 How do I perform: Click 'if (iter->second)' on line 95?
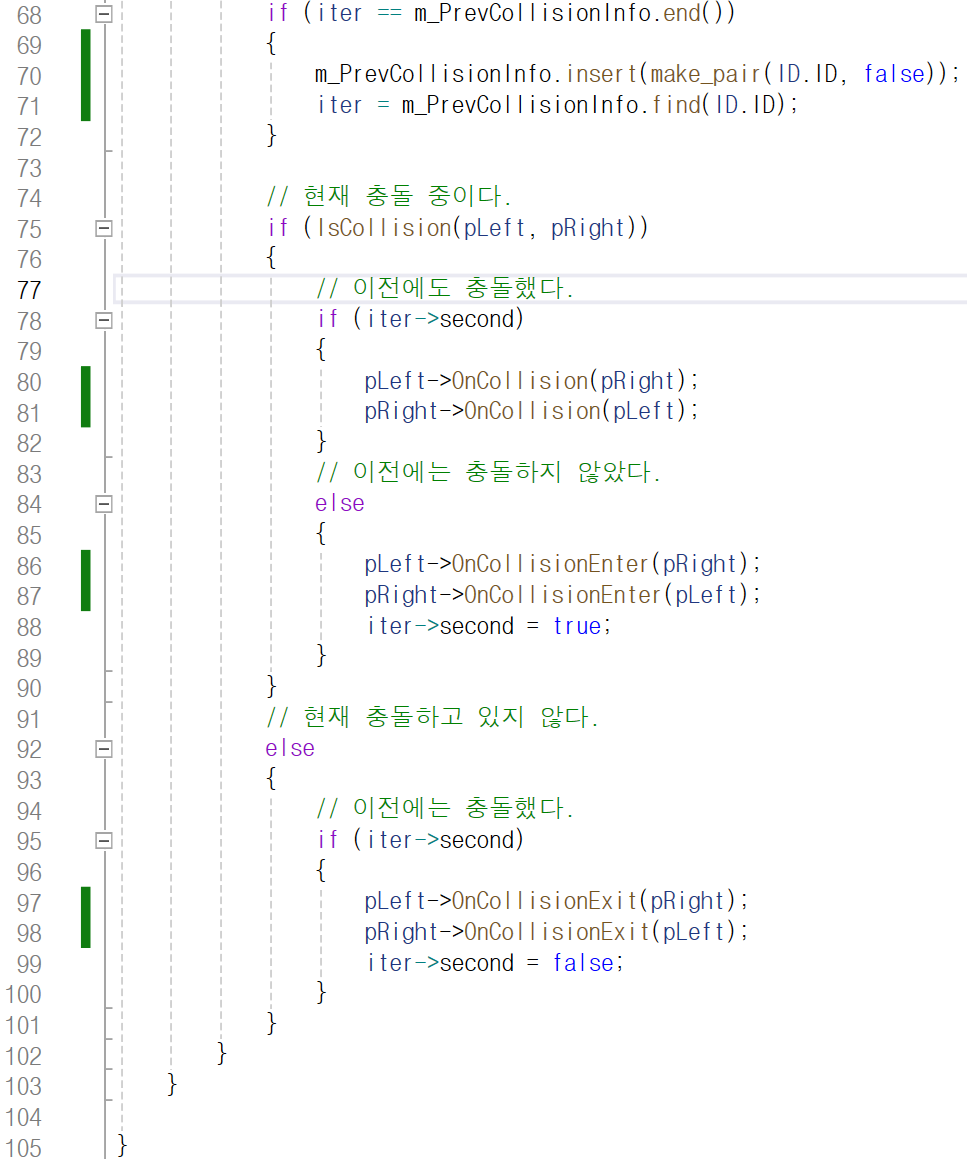(x=420, y=840)
